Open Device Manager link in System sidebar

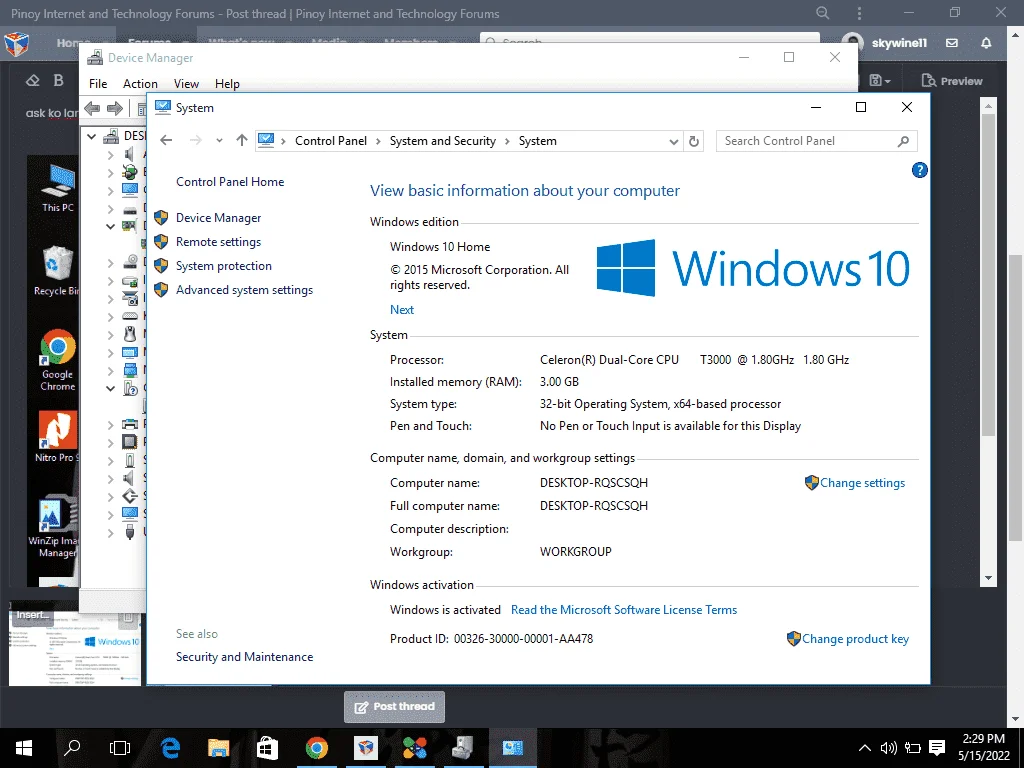218,217
